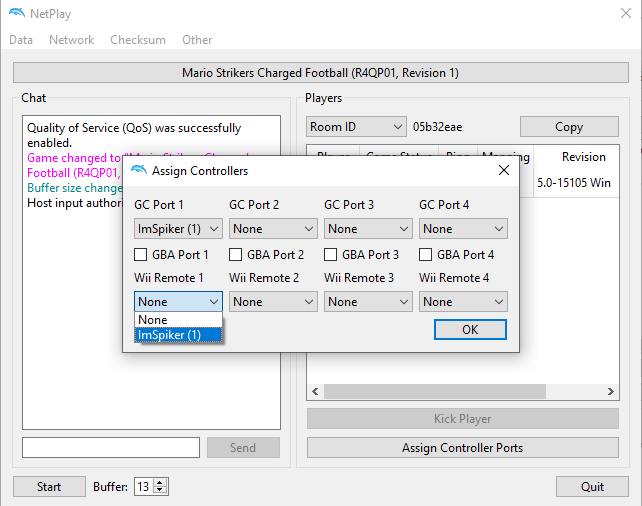Toggle the GBA Port 3 checkbox
642x506 pixels.
[330, 255]
